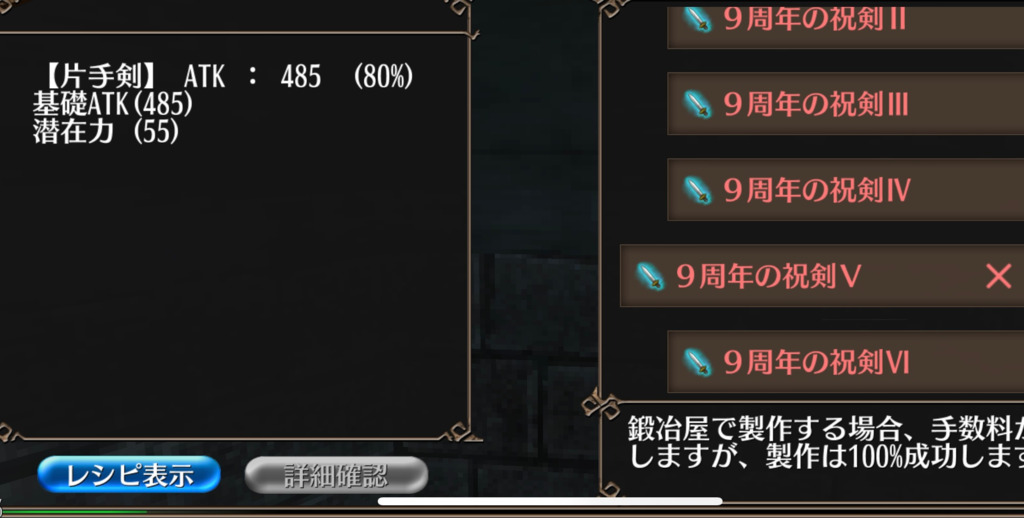
Task: Select the 9周年の祝剣VI entry name
Action: coord(816,362)
